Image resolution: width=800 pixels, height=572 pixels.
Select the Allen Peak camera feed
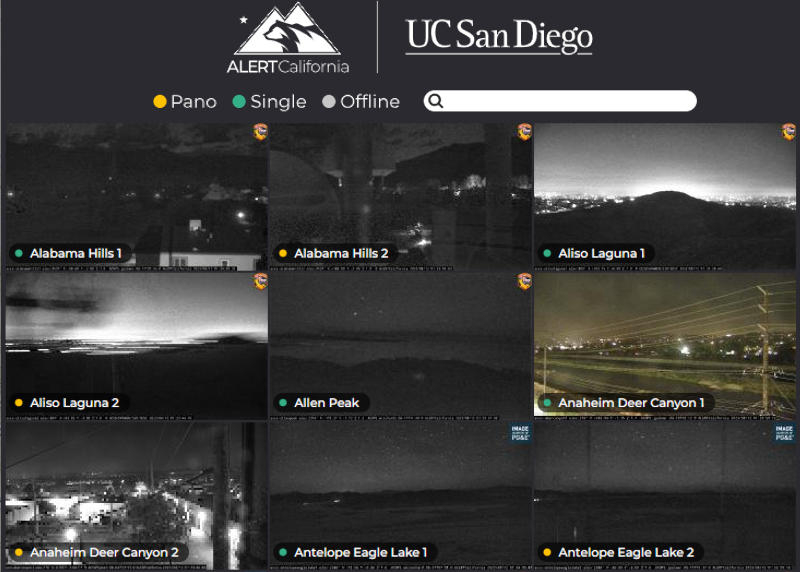401,346
